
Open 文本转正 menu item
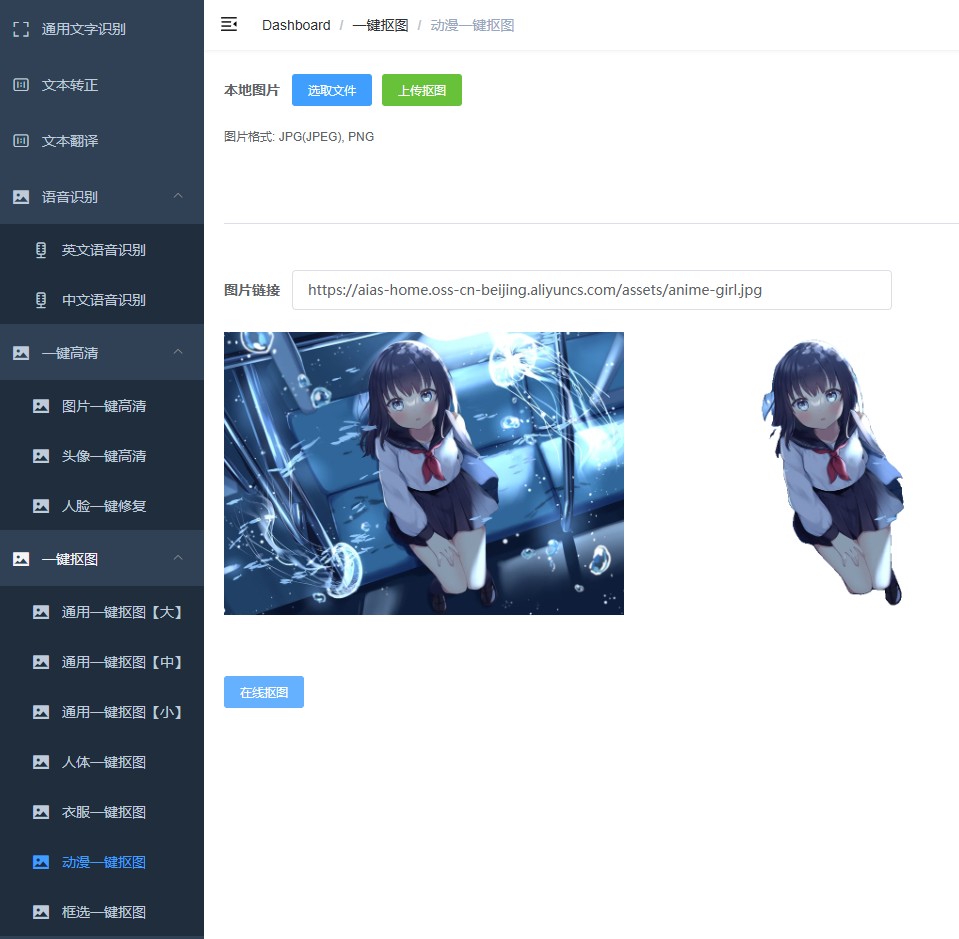[x=102, y=85]
